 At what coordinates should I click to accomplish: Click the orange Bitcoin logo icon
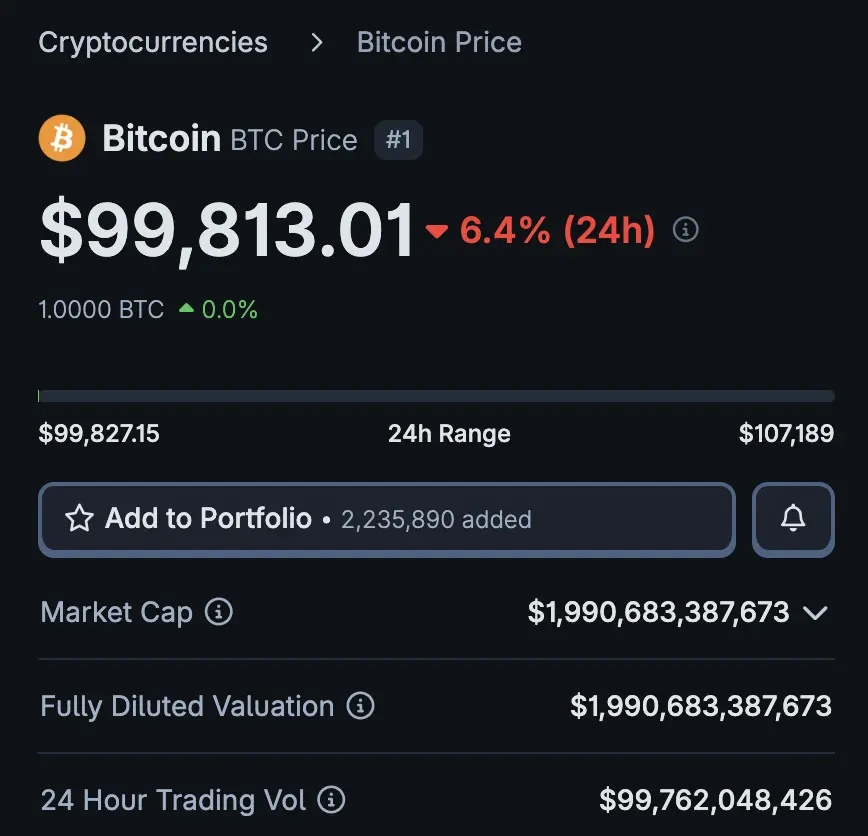tap(62, 139)
